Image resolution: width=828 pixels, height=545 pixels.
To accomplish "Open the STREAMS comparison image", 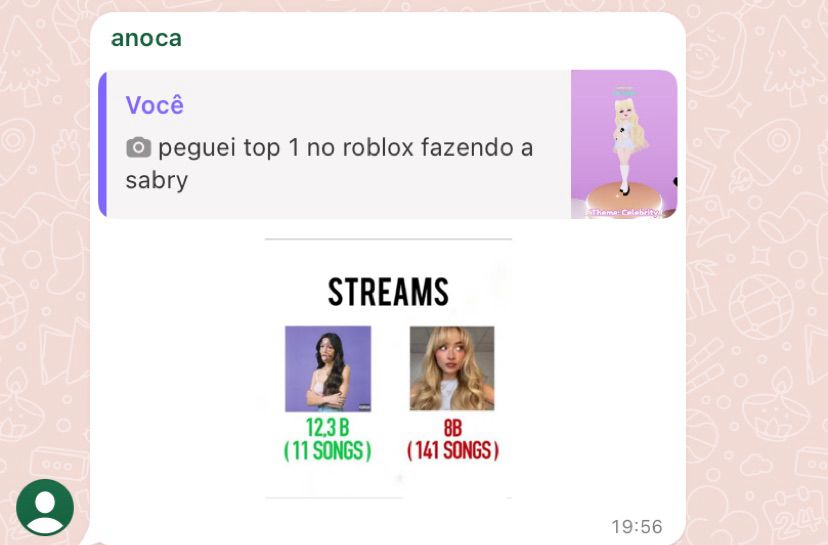I will 388,368.
